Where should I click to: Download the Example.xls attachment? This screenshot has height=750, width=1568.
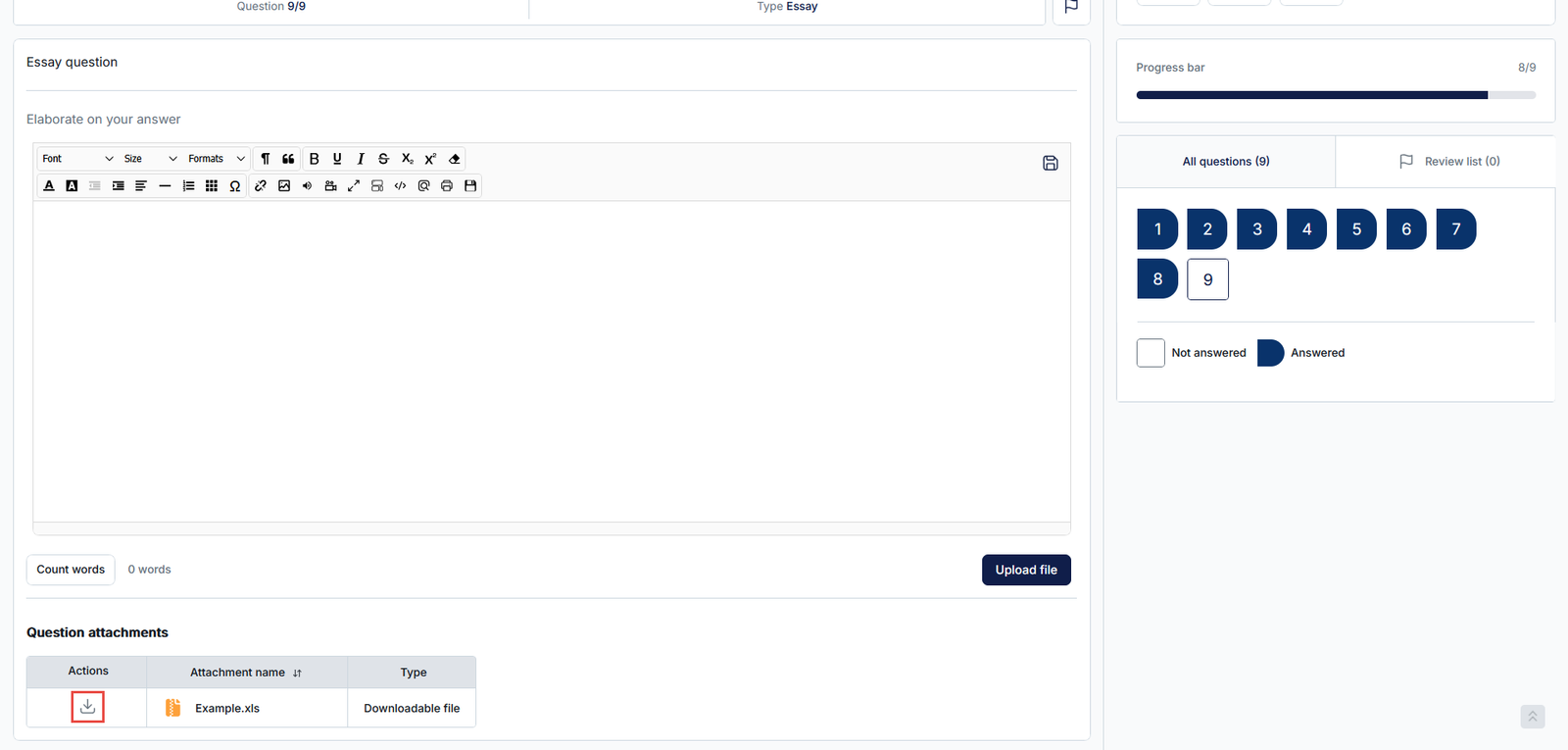(87, 707)
